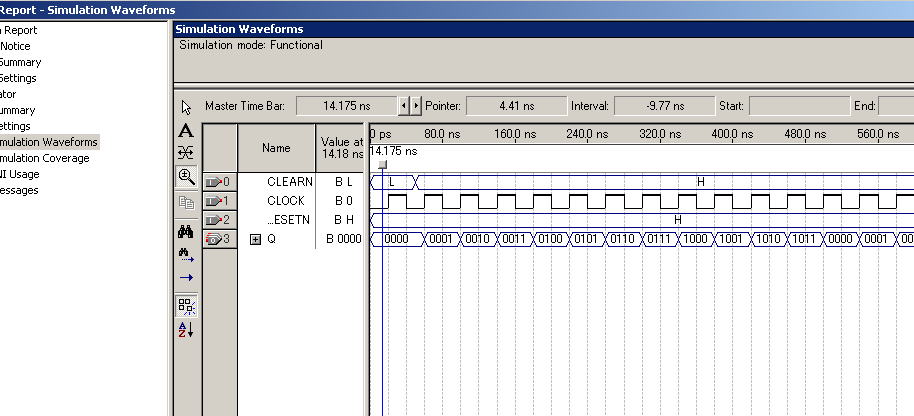Click the Pointer value field
This screenshot has width=914, height=416.
coord(516,106)
